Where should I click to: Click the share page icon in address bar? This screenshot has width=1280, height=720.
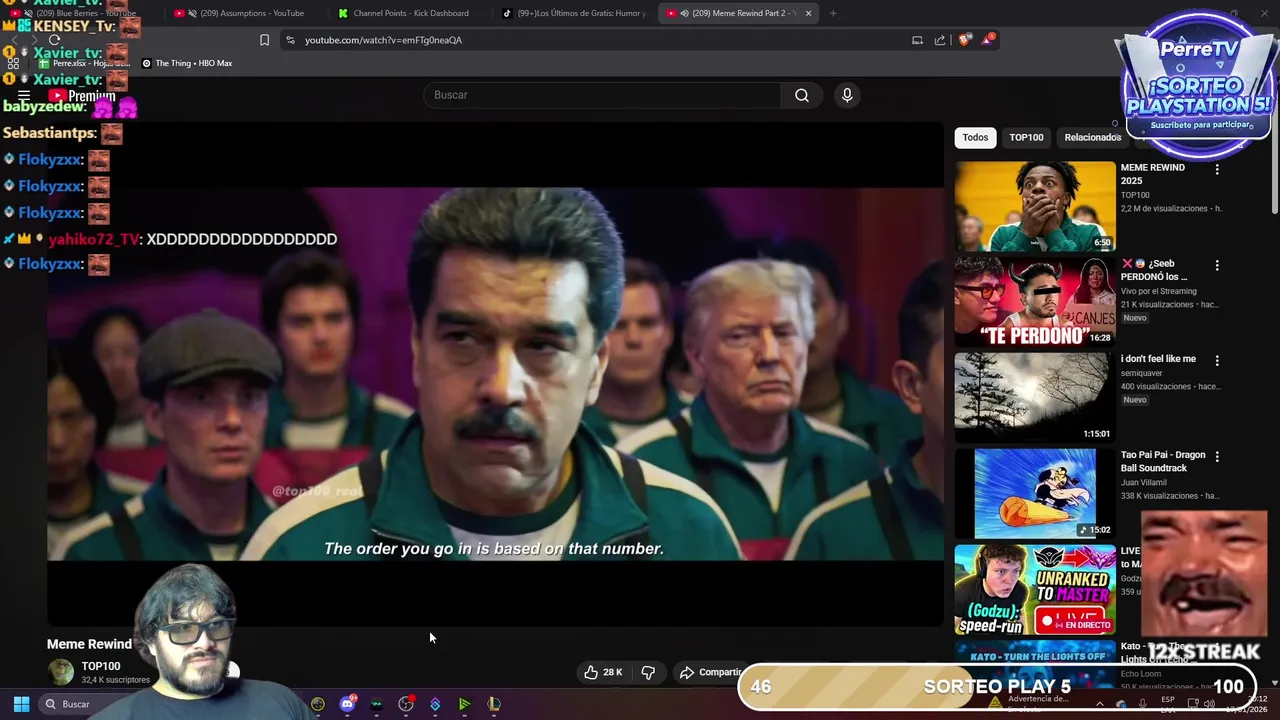940,40
